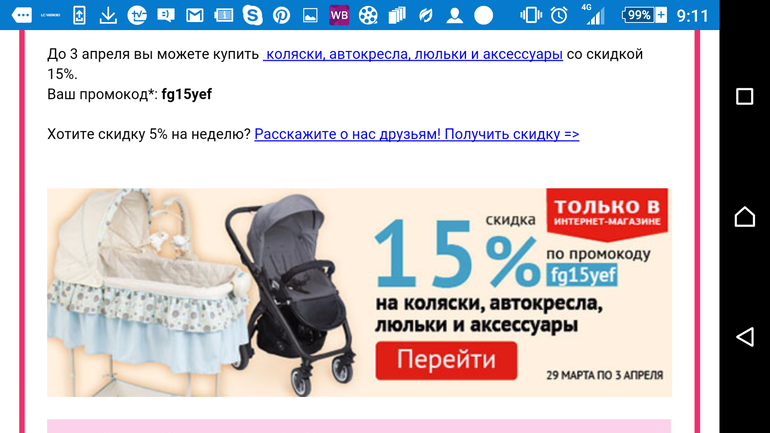Tap the alarm clock status icon

point(559,15)
